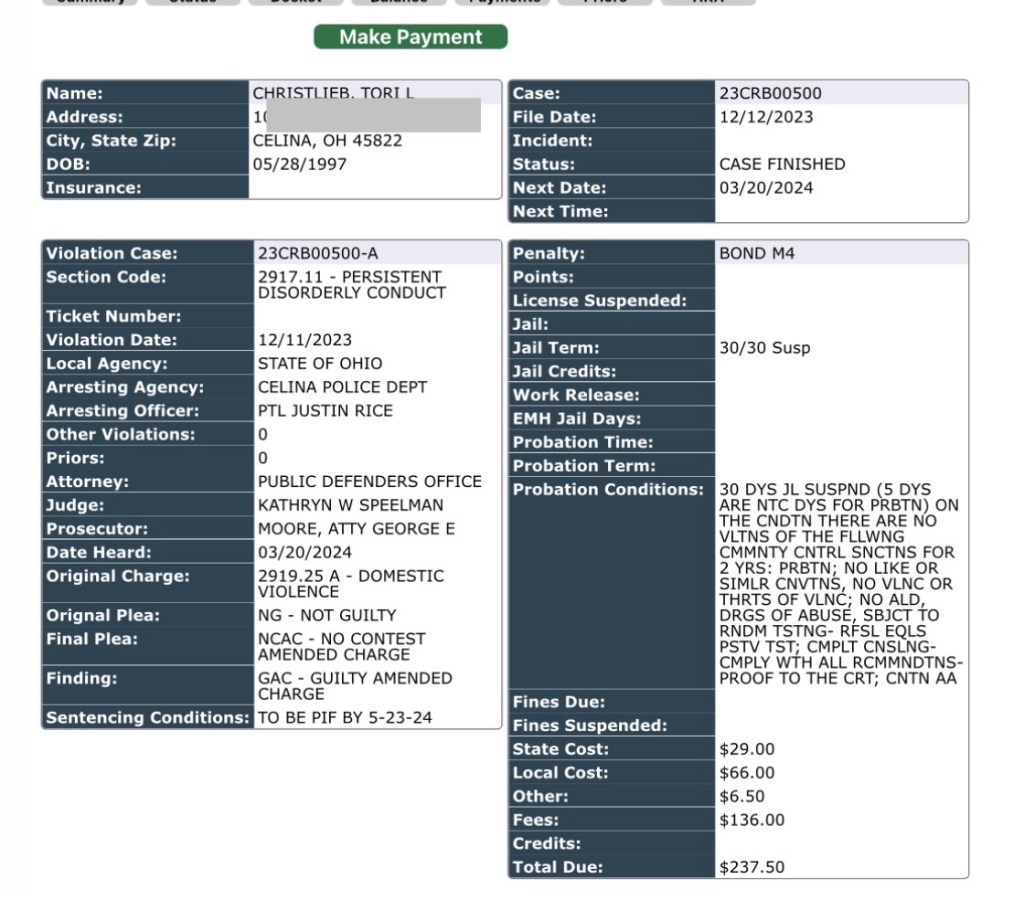Click the Fees amount $136.00

[752, 821]
